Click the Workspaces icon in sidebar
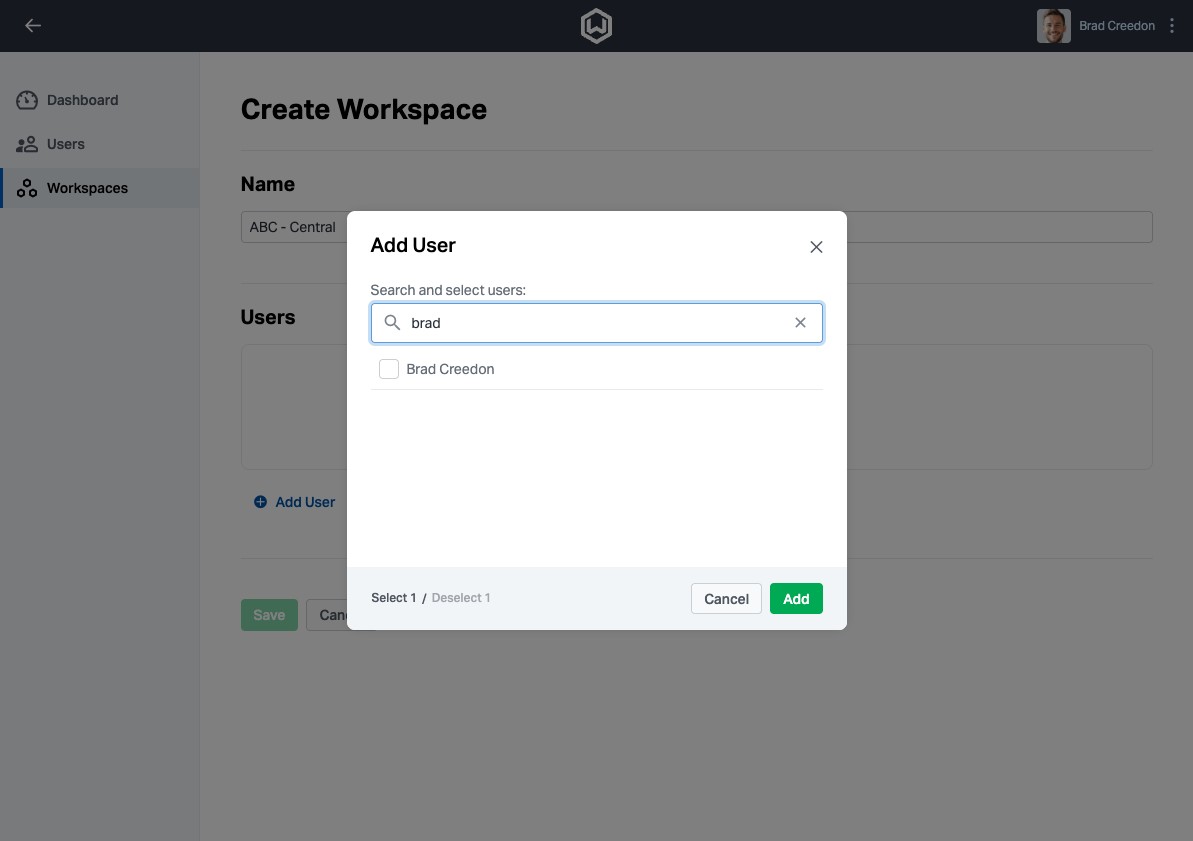Viewport: 1193px width, 841px height. (27, 188)
